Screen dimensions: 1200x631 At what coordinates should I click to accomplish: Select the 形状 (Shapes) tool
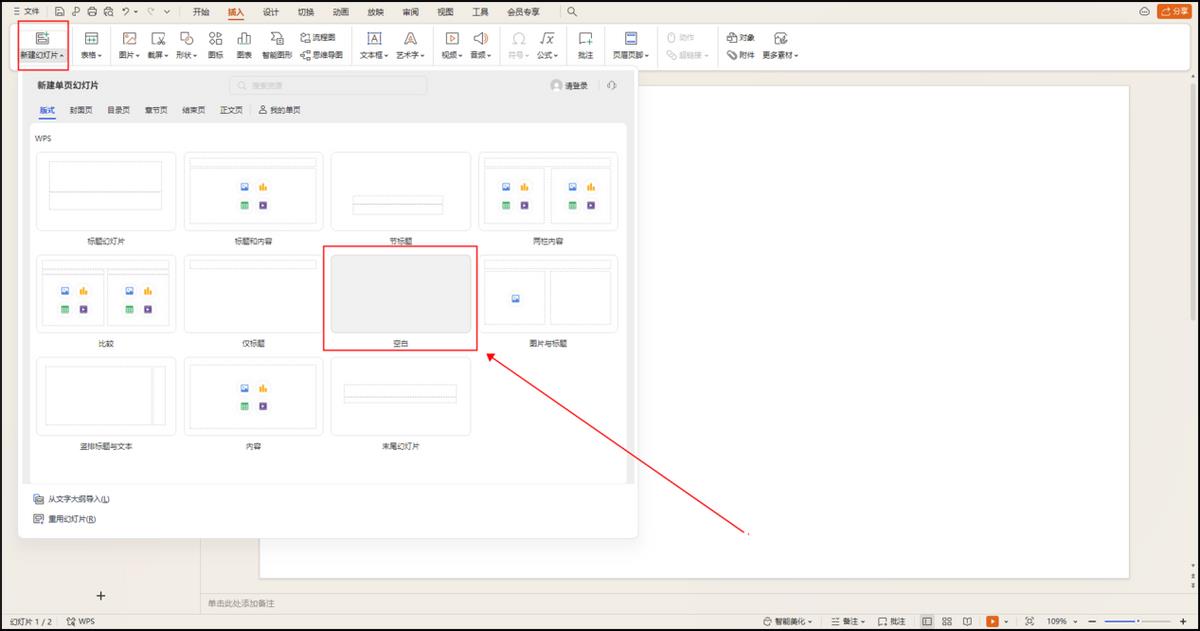tap(185, 39)
